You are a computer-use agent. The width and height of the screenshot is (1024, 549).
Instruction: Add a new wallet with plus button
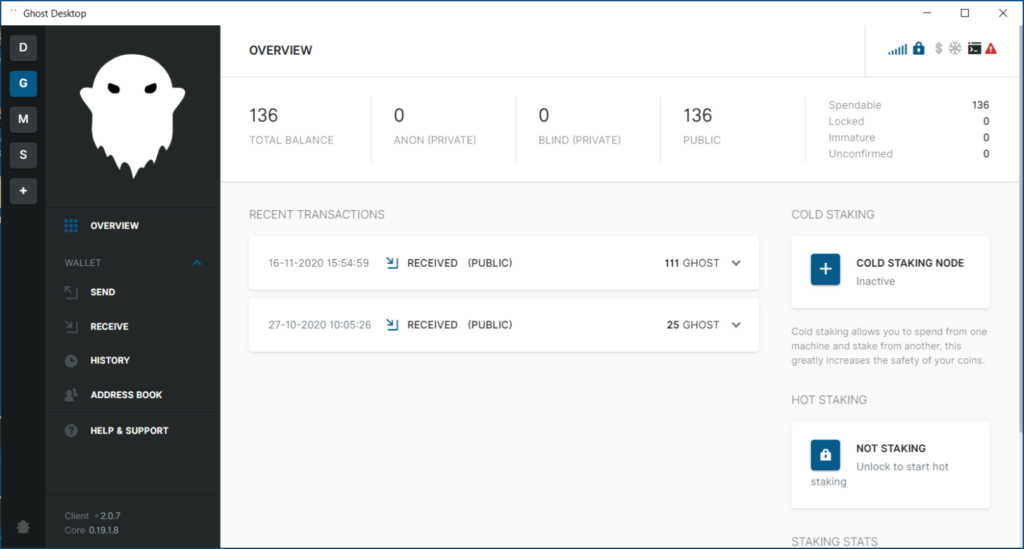point(23,190)
